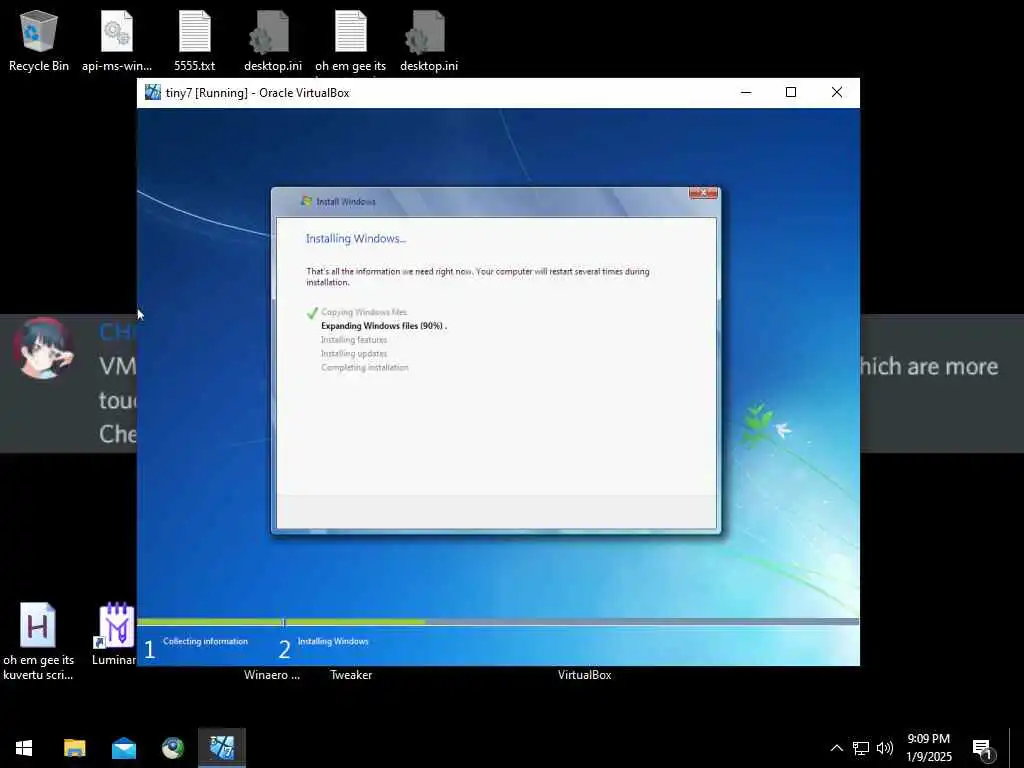Open the volume control in tray
Screen dimensions: 1024x768
click(884, 748)
